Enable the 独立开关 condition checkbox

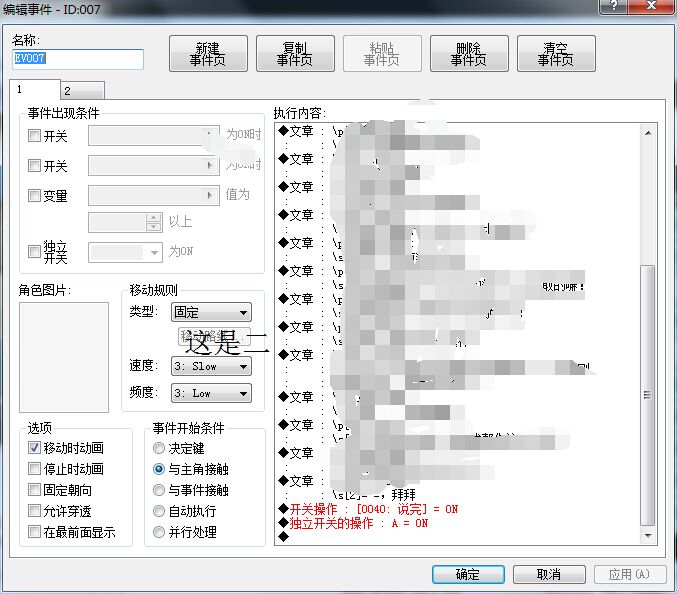pos(34,251)
